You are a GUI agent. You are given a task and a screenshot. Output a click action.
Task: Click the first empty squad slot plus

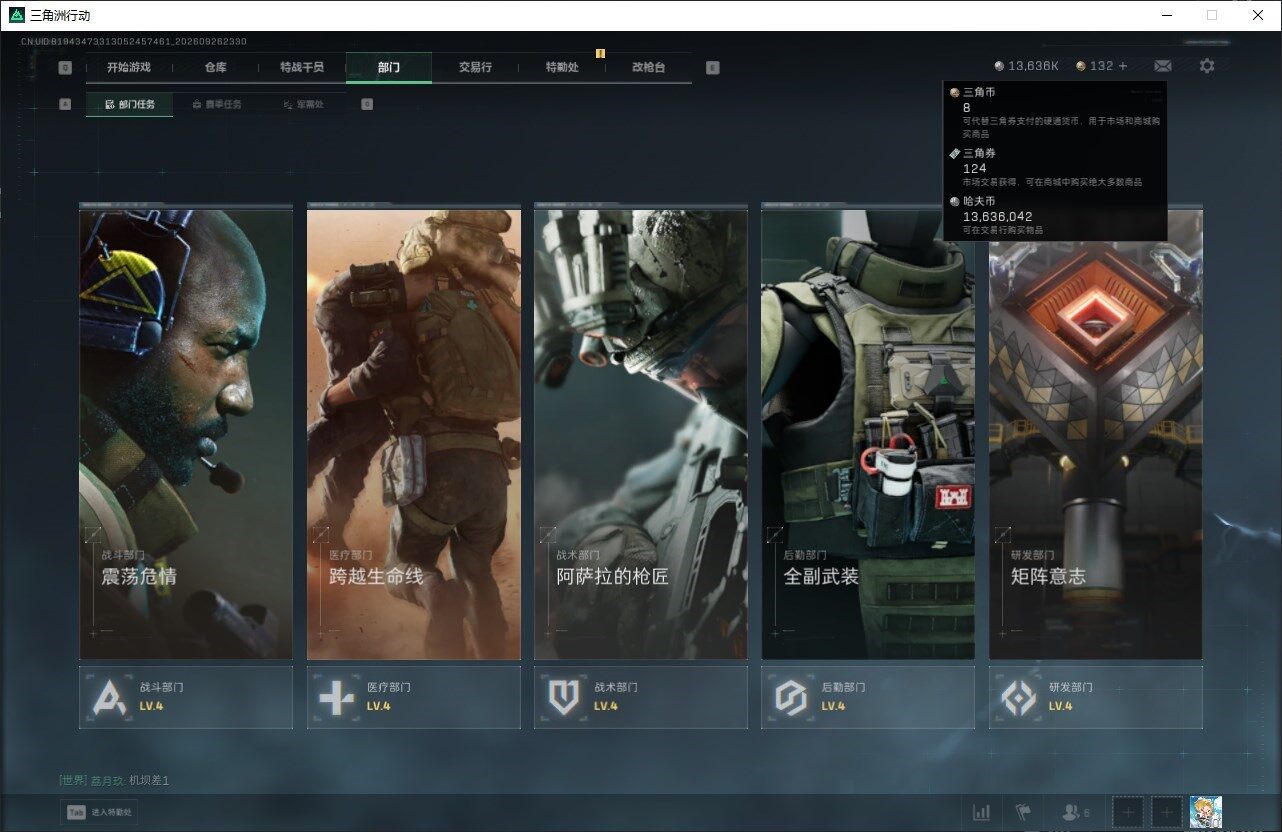(1128, 812)
